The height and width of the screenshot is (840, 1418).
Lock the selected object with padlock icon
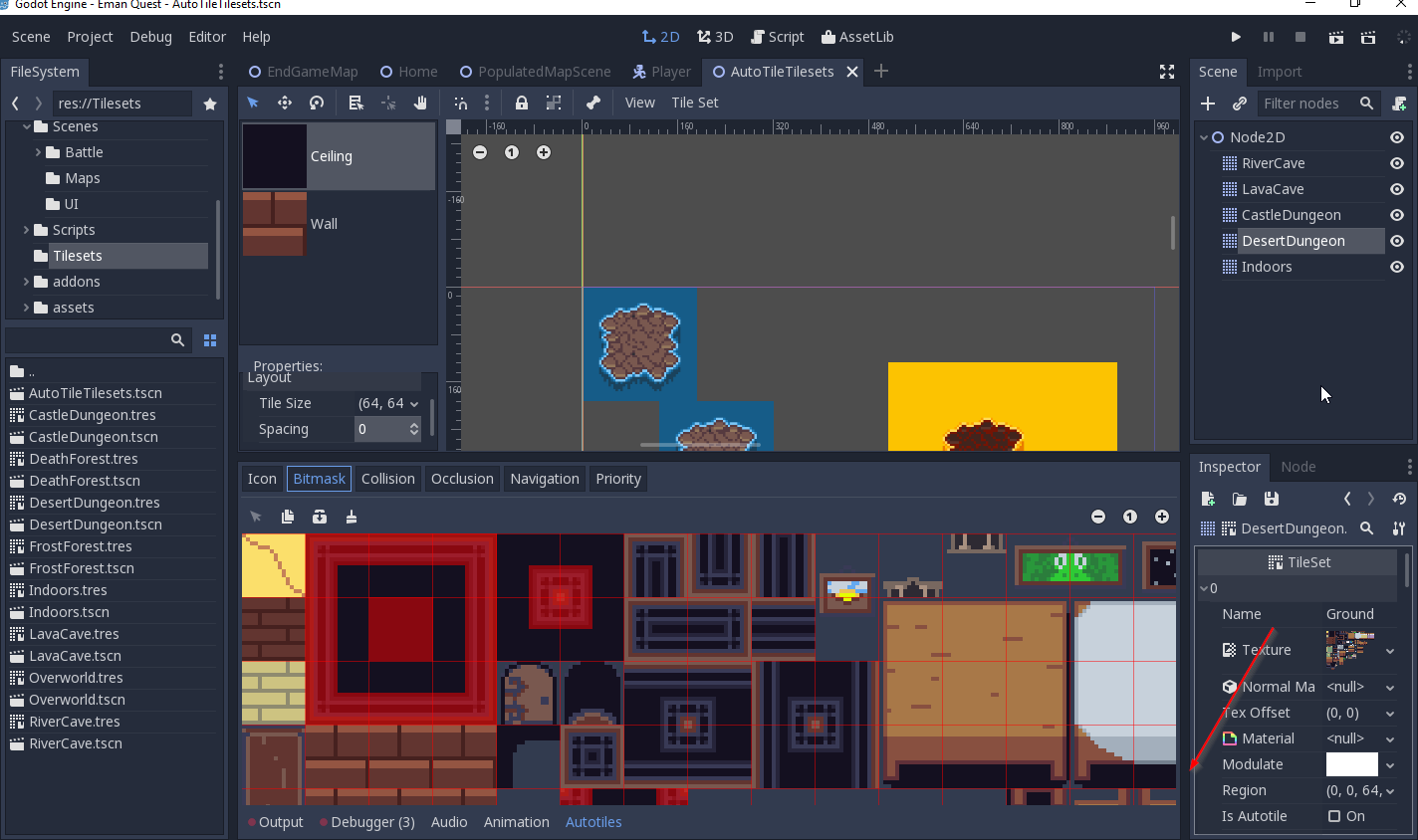(521, 103)
